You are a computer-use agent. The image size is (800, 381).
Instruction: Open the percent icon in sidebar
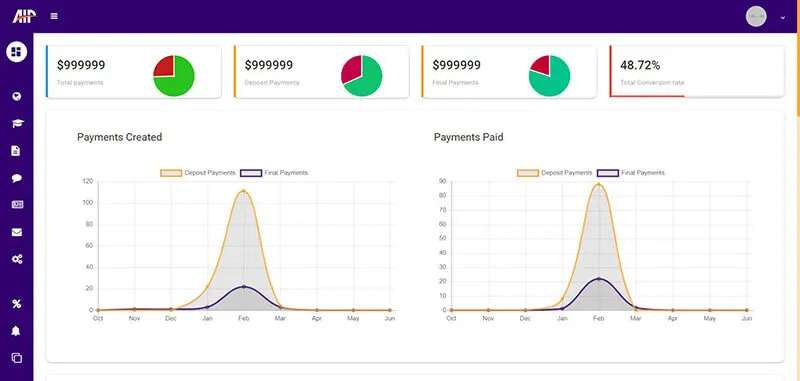point(16,304)
